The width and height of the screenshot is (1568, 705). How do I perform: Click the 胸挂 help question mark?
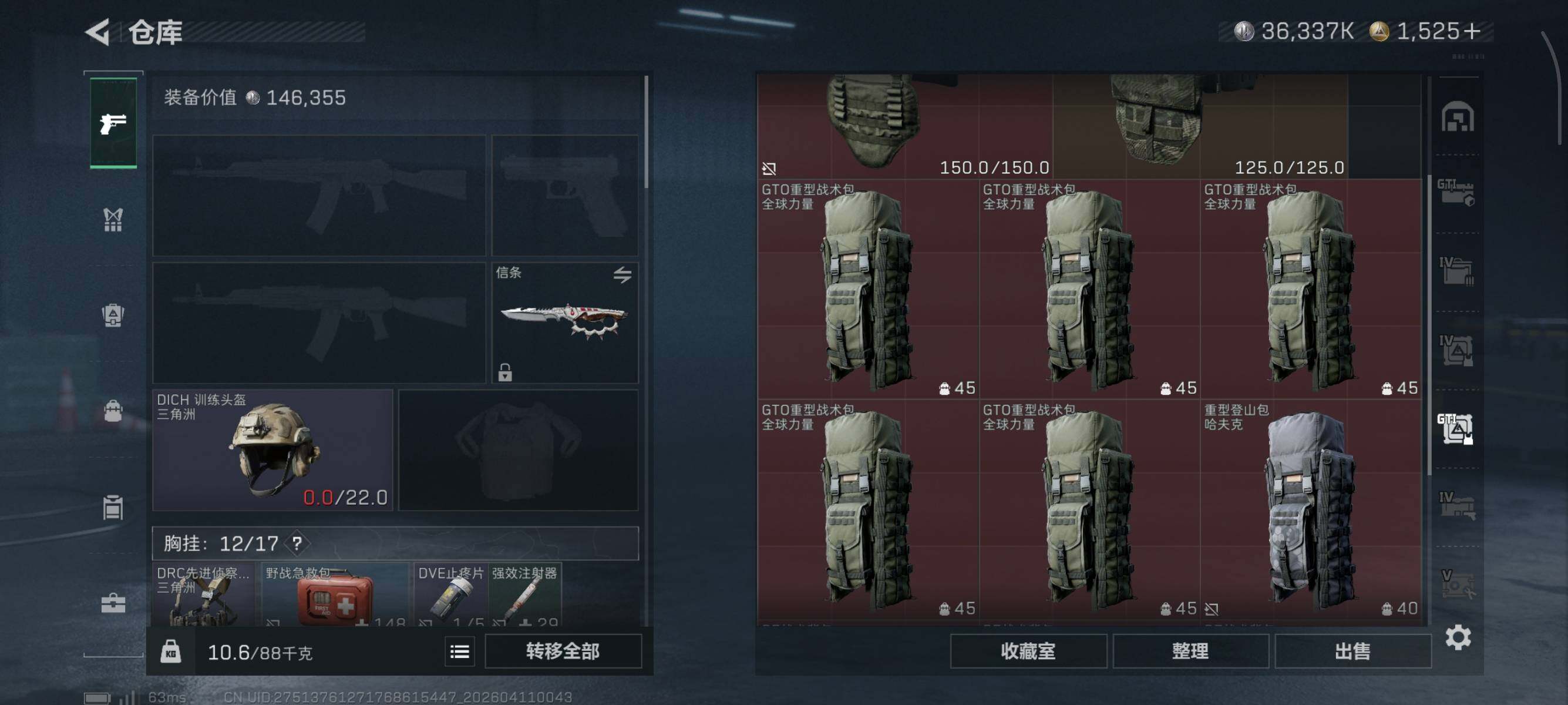coord(297,543)
